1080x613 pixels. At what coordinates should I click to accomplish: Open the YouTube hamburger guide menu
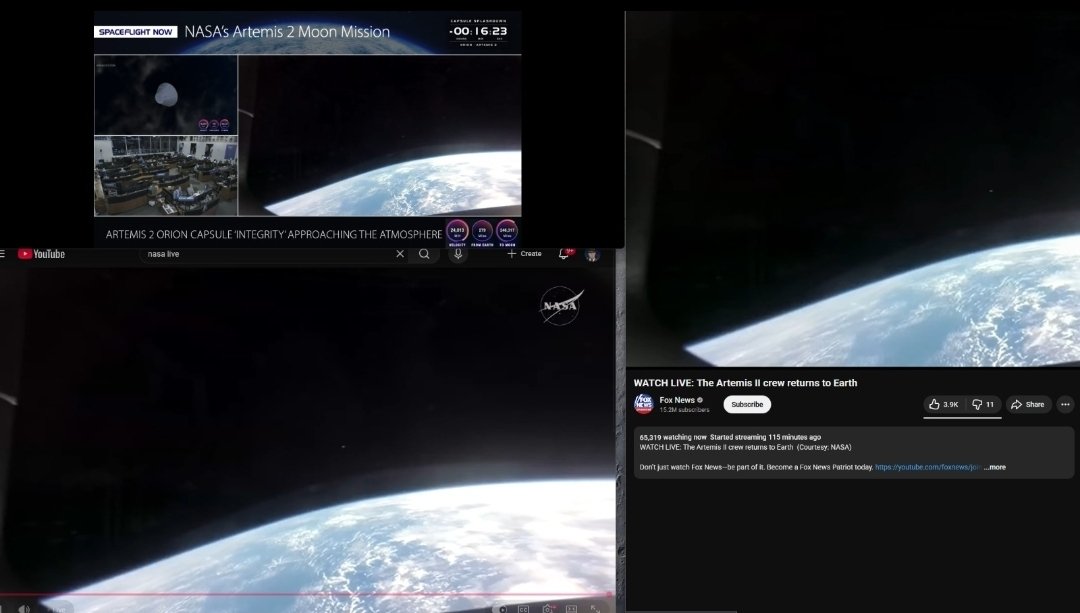tap(2, 253)
